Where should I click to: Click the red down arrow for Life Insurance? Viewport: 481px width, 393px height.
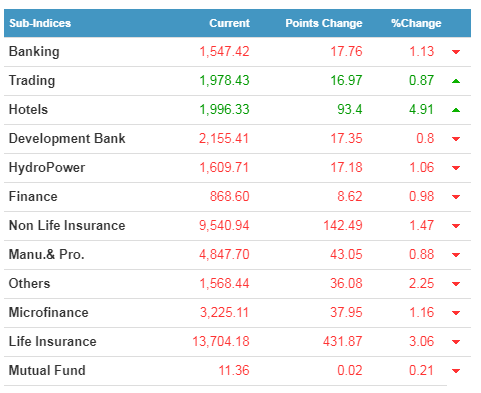click(456, 342)
